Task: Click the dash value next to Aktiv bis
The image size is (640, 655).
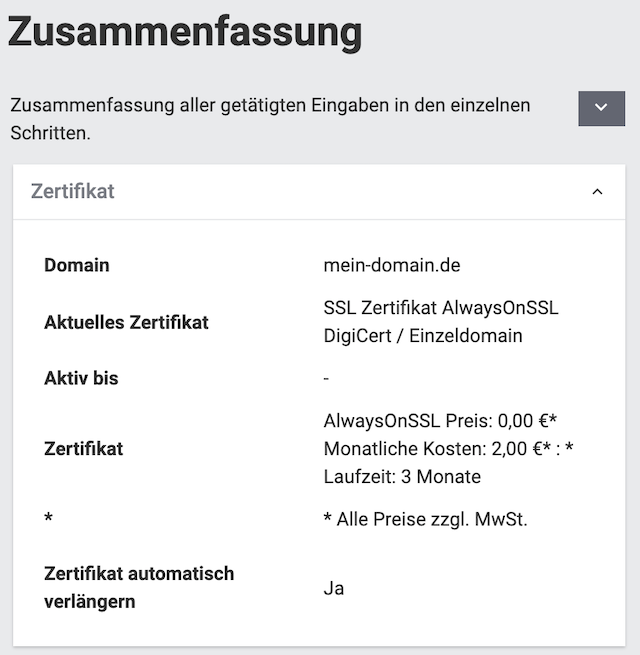Action: click(327, 379)
